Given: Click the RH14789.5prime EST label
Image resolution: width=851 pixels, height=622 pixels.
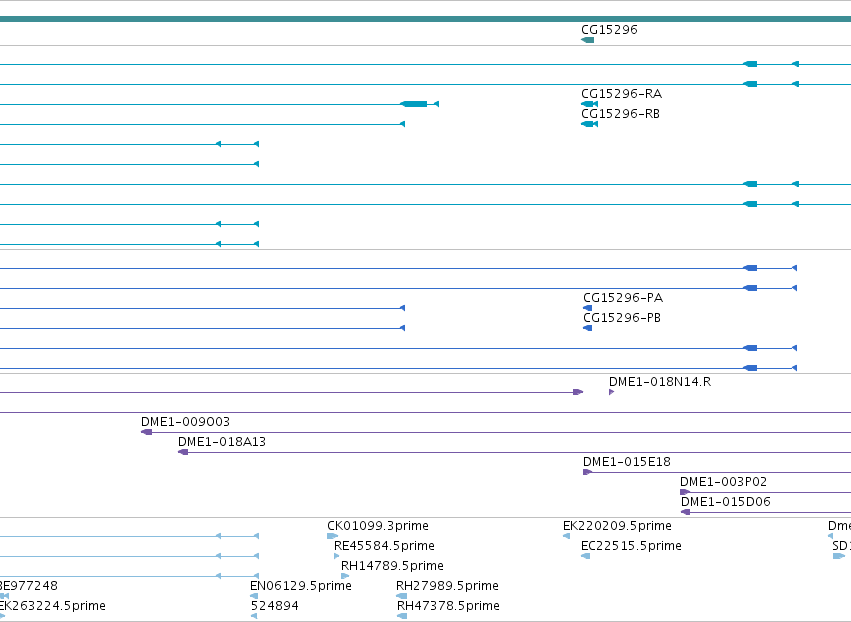Looking at the screenshot, I should (x=392, y=566).
